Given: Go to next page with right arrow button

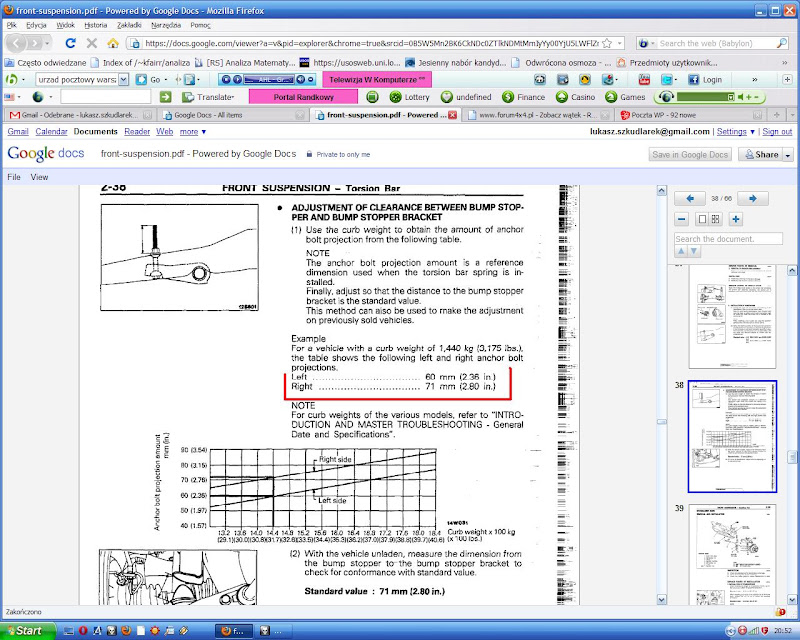Looking at the screenshot, I should 753,199.
